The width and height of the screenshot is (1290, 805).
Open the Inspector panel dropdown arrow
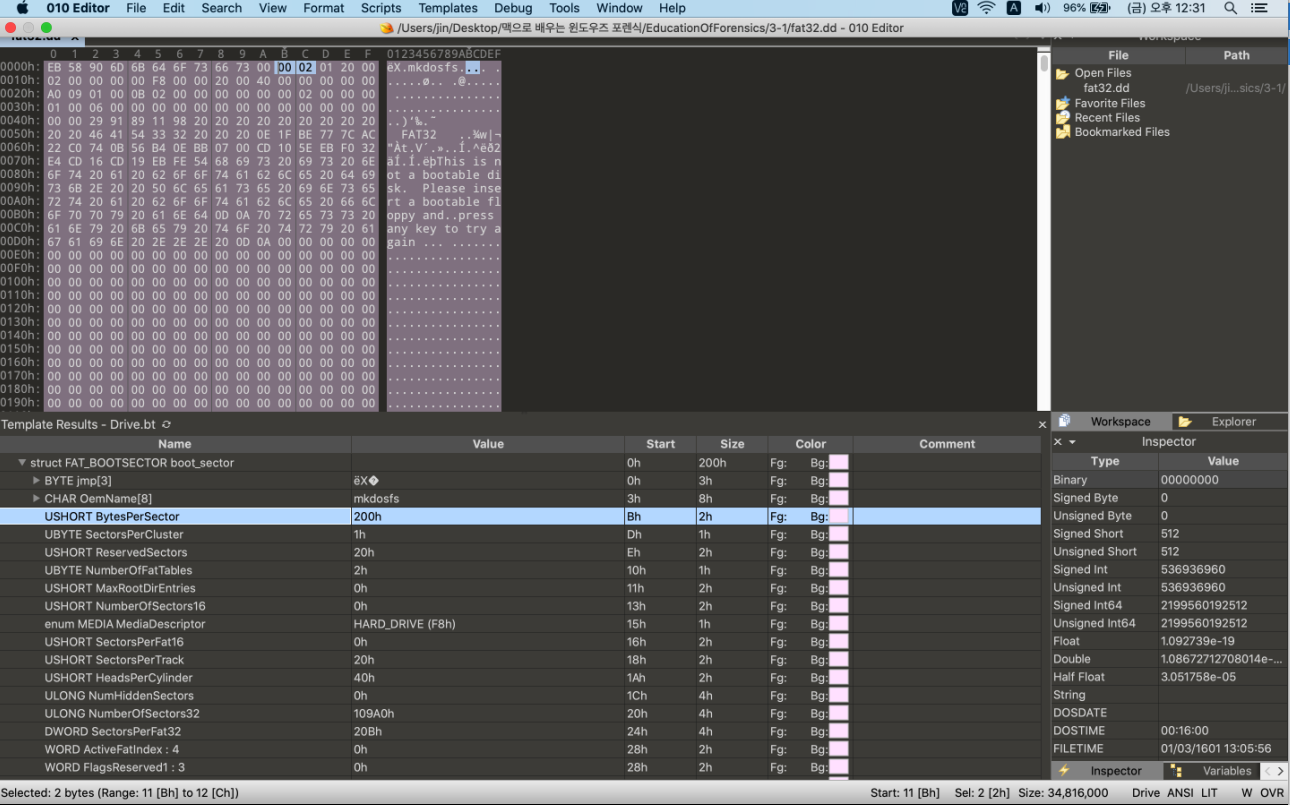point(1072,442)
